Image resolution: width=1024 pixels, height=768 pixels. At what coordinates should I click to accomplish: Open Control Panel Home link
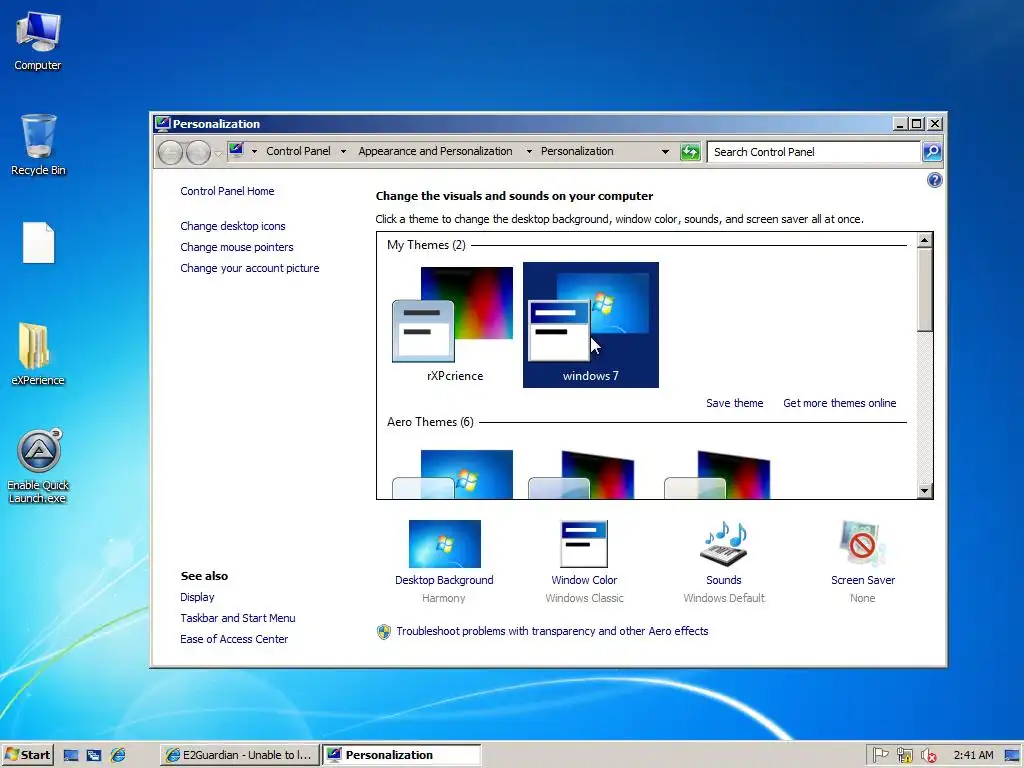(227, 191)
